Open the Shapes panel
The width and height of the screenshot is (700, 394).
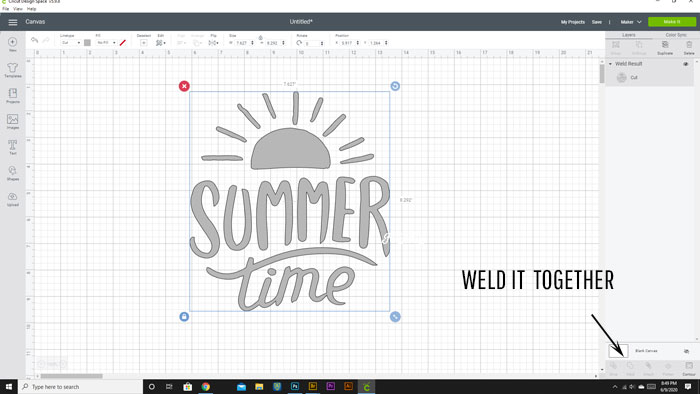12,173
